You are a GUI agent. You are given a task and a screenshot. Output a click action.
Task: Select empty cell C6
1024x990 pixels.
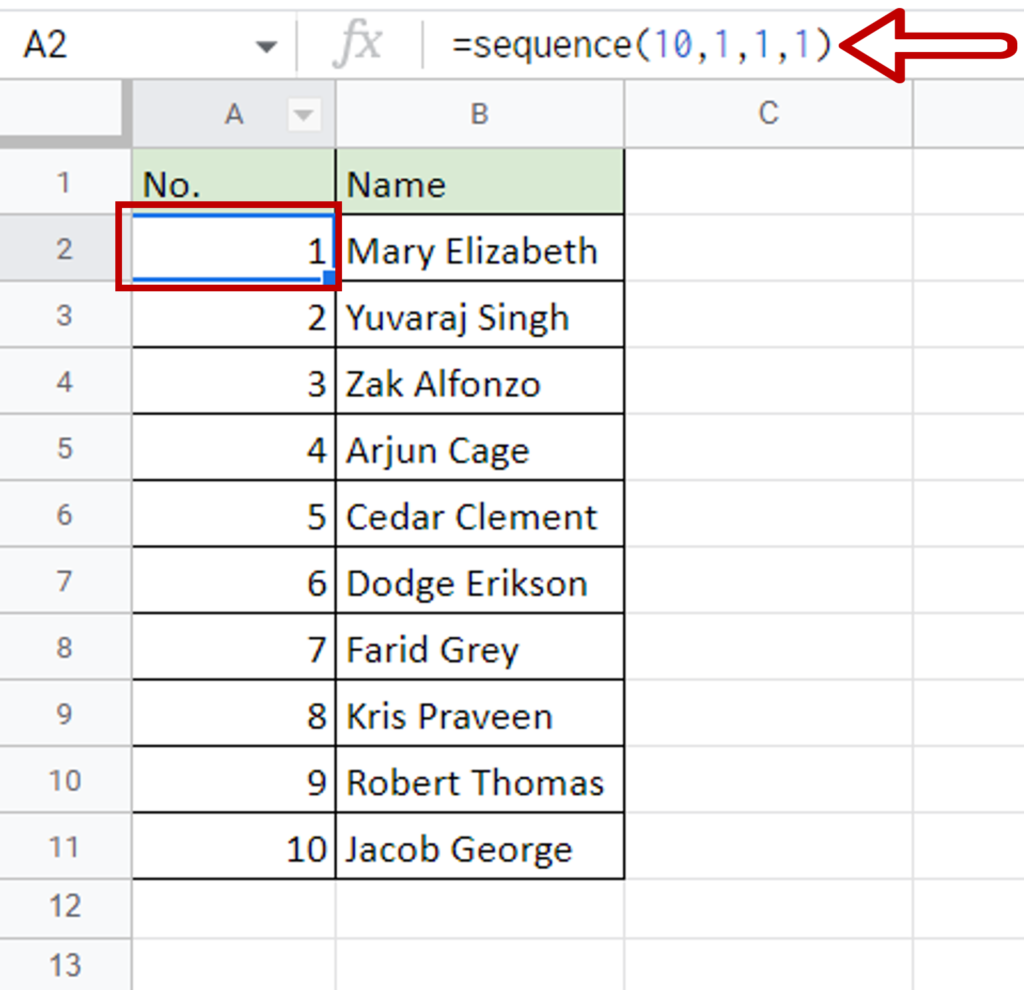click(769, 515)
